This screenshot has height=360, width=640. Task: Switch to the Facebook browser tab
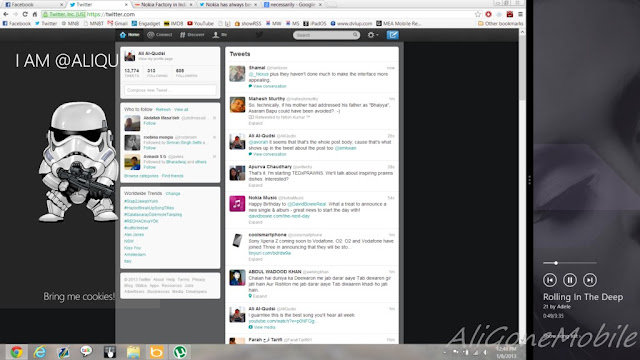[x=33, y=4]
